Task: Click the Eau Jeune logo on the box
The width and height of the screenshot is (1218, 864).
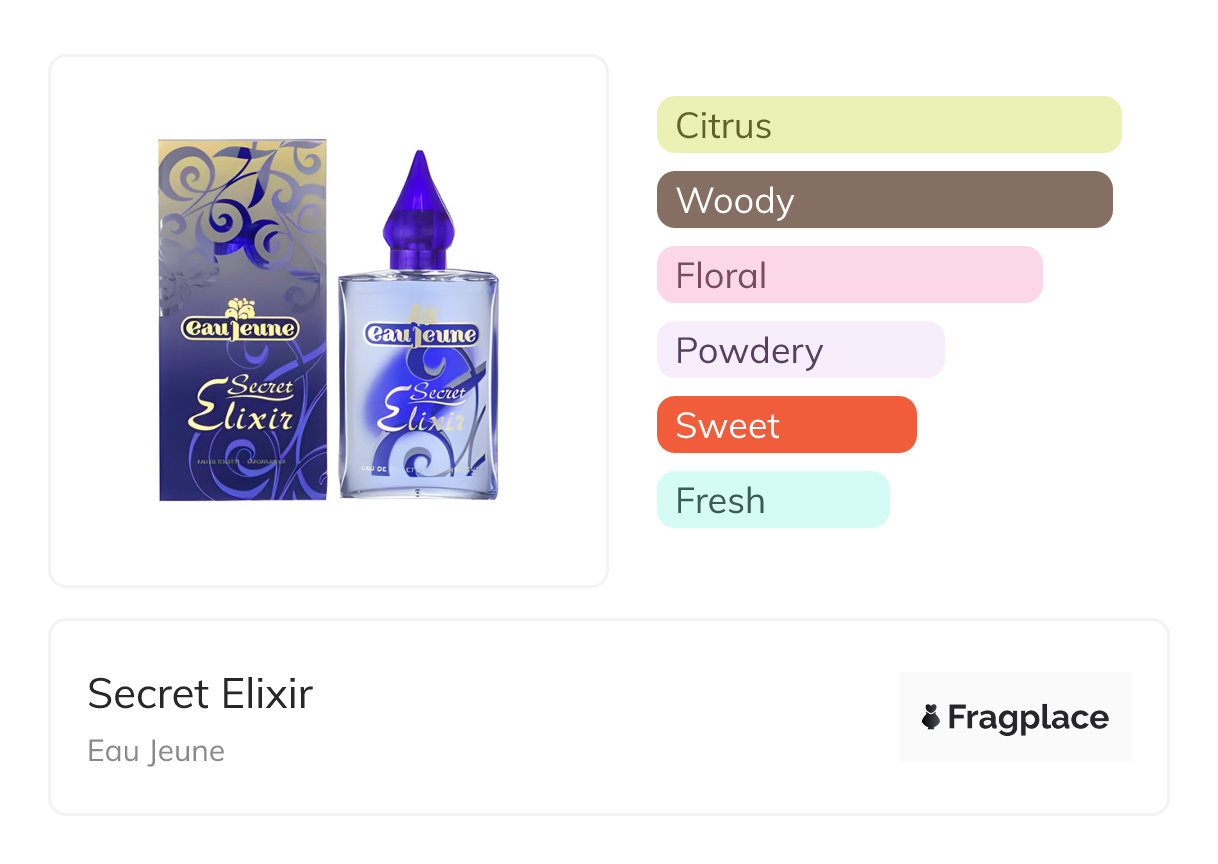Action: tap(240, 327)
